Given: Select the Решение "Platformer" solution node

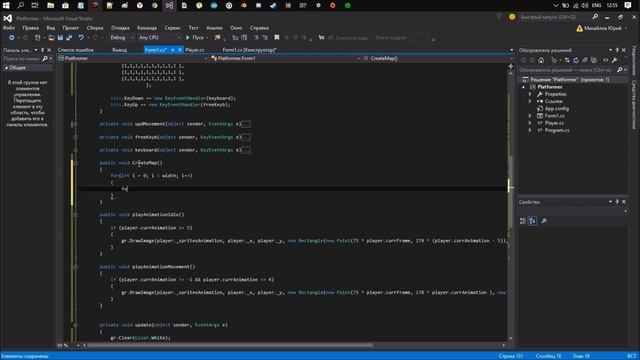Looking at the screenshot, I should [569, 80].
